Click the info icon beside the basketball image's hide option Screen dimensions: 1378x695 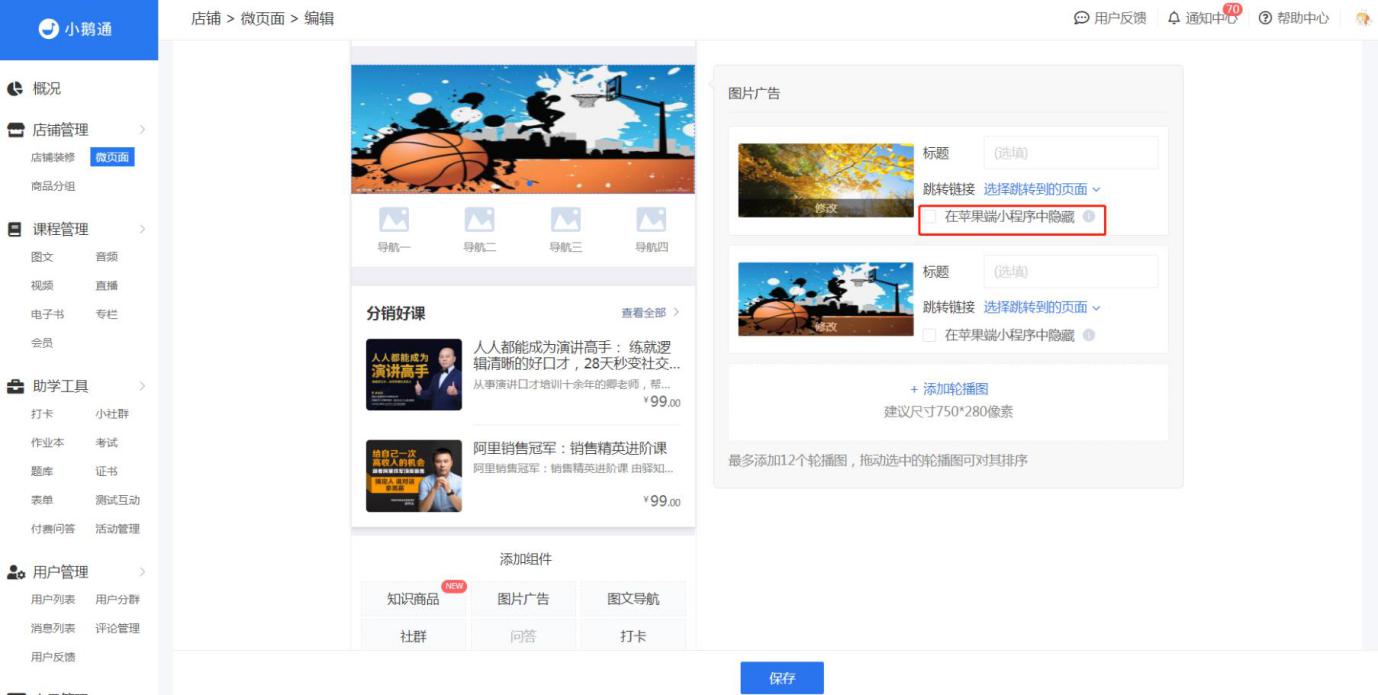(x=1089, y=335)
